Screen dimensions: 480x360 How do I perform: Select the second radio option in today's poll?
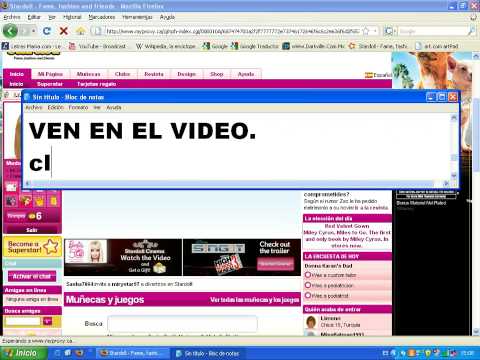tap(308, 285)
